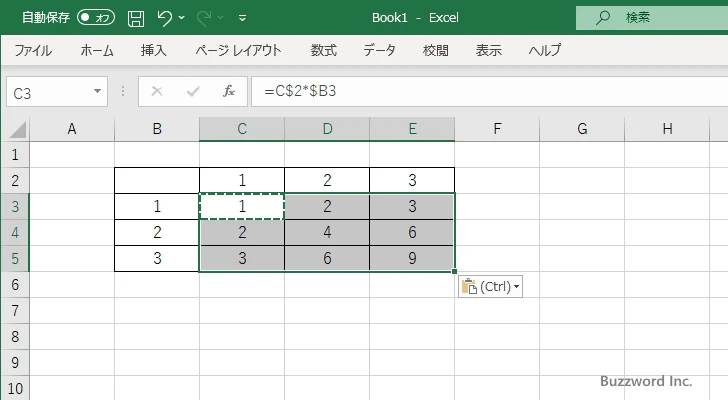Click the search magnifier icon
Viewport: 728px width, 400px height.
[603, 18]
